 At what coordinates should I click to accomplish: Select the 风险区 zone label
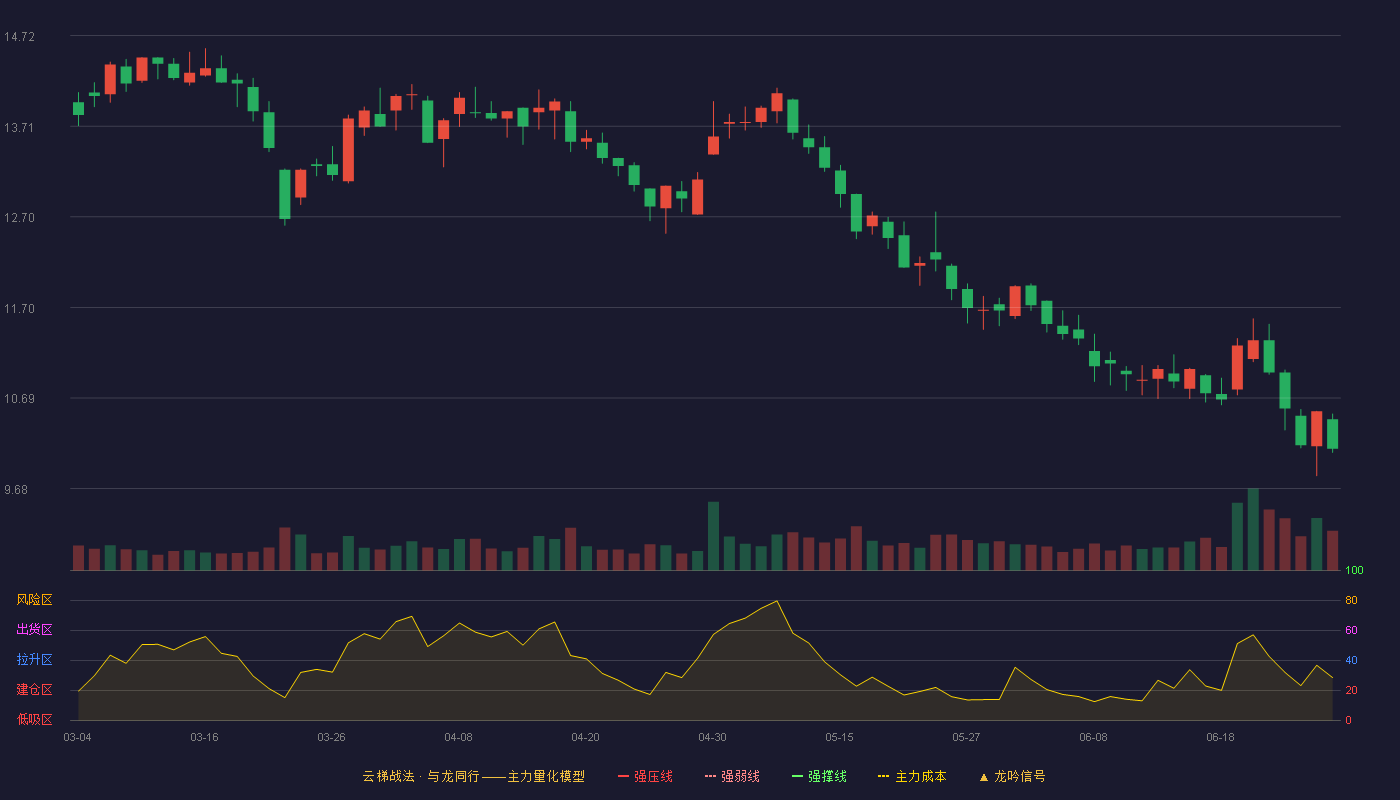35,600
